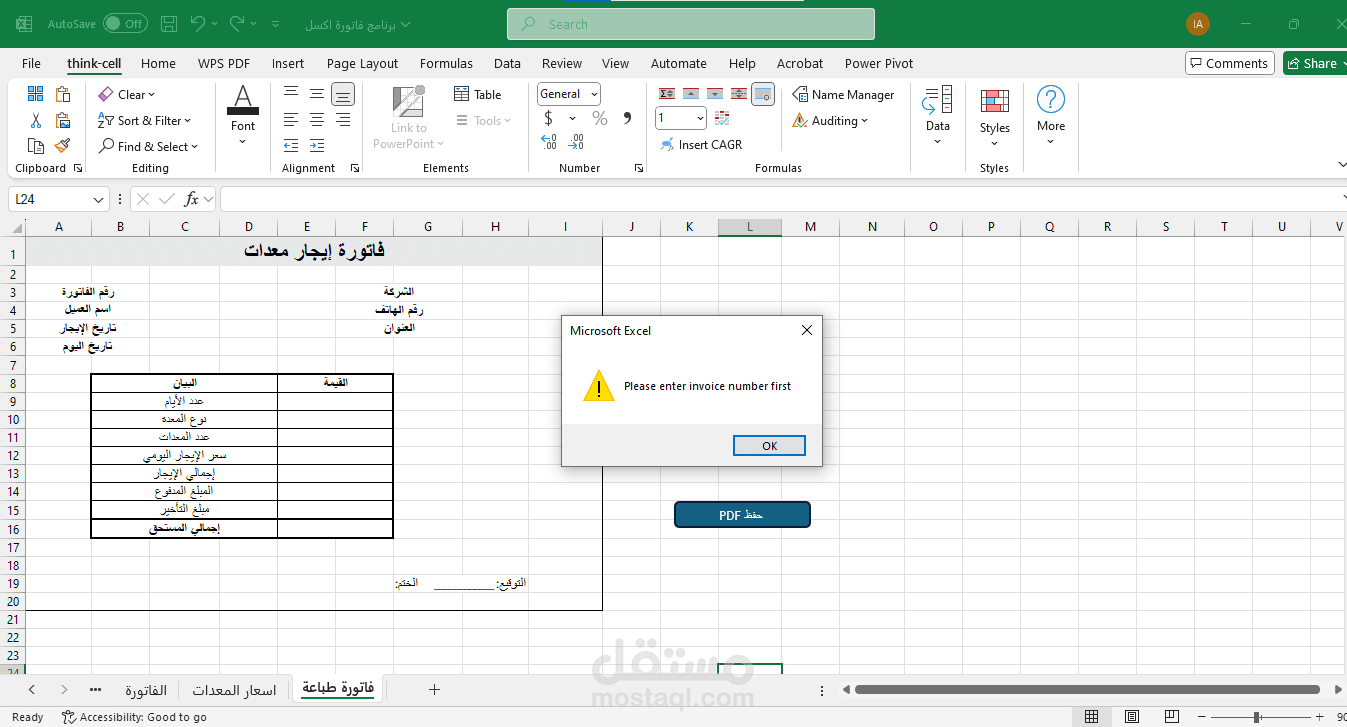Open Alignment group dialog launcher
The image size is (1347, 727).
355,169
